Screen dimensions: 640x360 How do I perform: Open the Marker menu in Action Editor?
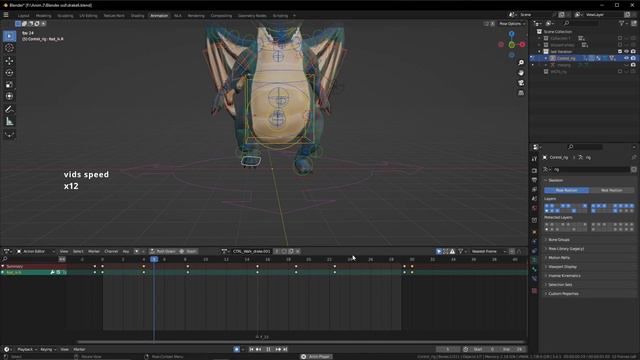pyautogui.click(x=94, y=251)
